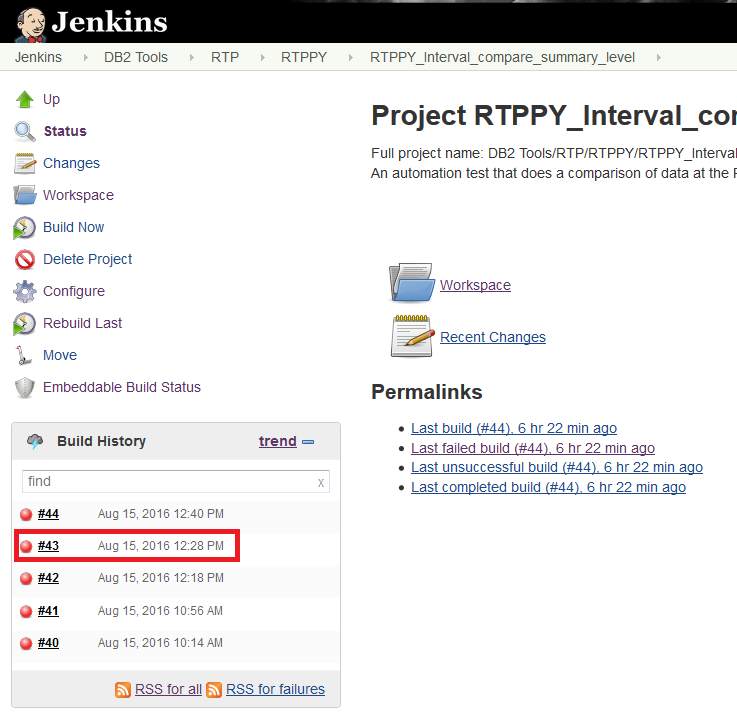This screenshot has height=717, width=737.
Task: Click the red status ball of build #41
Action: pos(26,611)
